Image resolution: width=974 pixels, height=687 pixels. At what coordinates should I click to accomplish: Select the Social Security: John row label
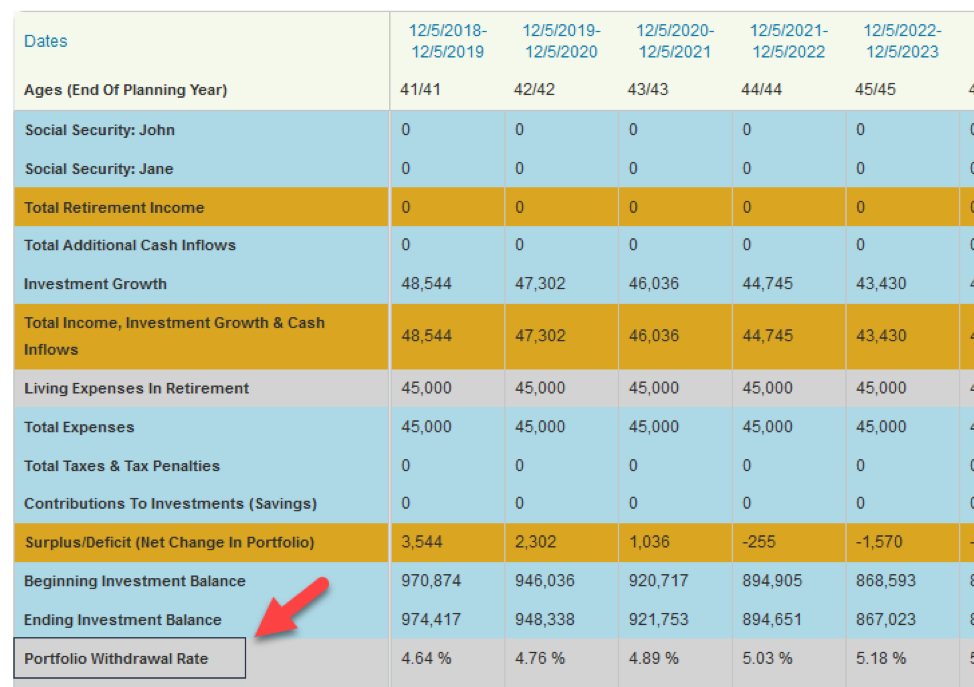click(x=100, y=130)
